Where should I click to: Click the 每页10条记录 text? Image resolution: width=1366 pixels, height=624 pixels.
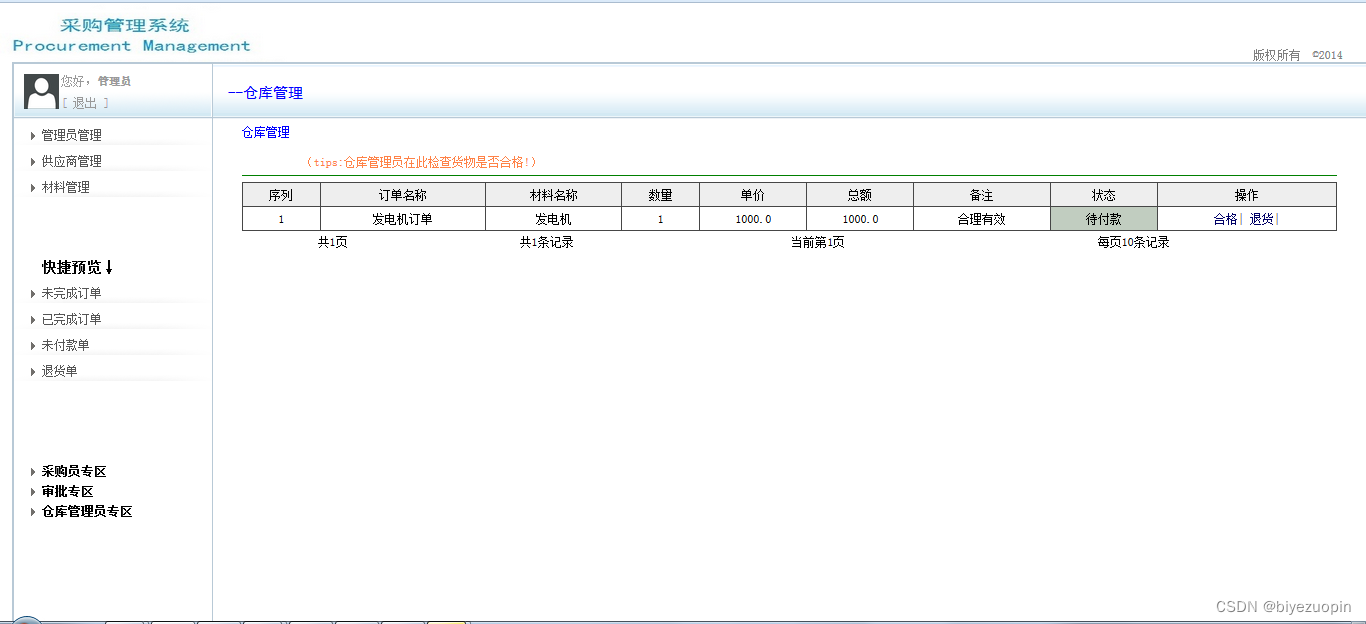1133,242
